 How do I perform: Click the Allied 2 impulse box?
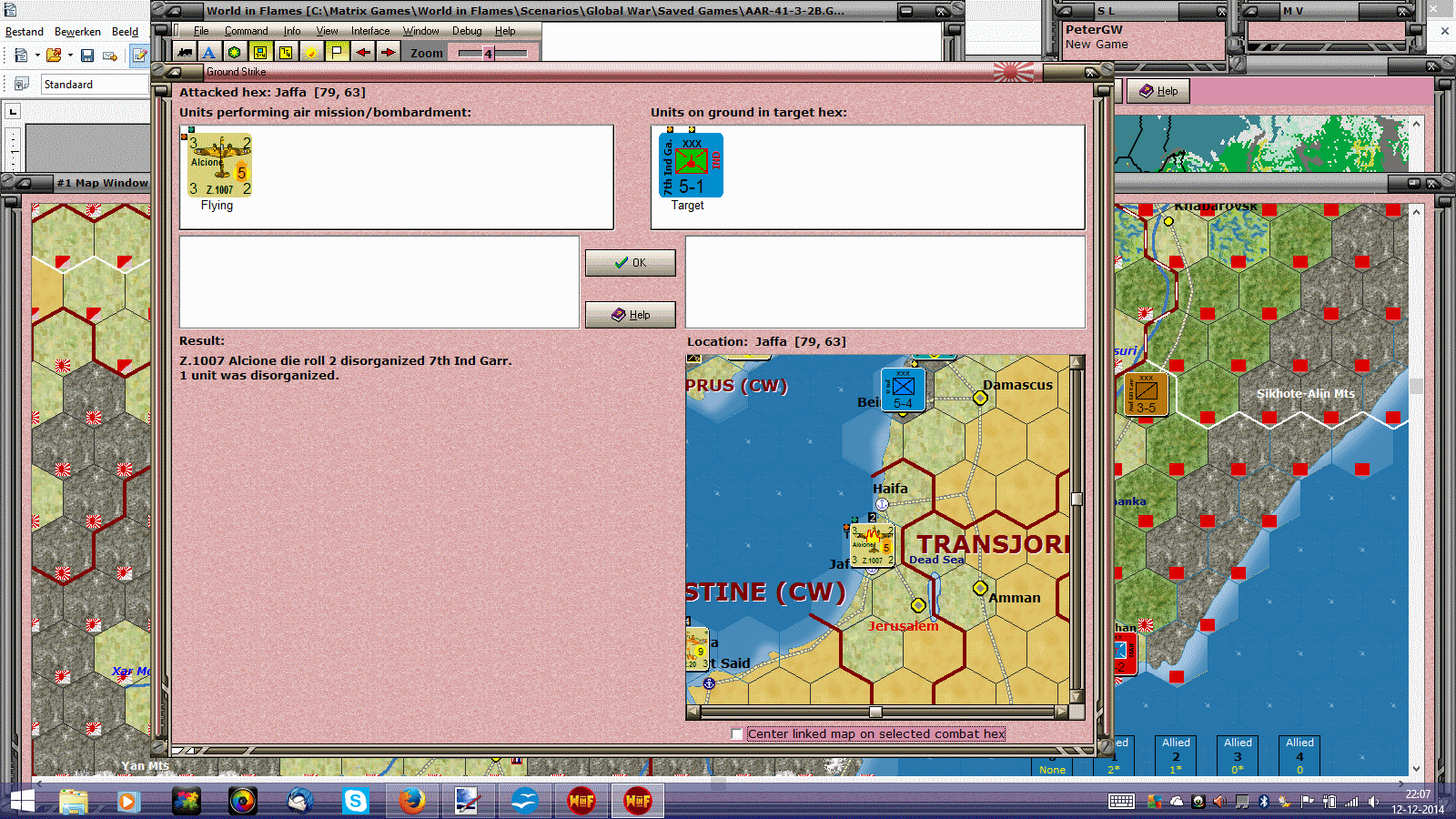(1176, 755)
